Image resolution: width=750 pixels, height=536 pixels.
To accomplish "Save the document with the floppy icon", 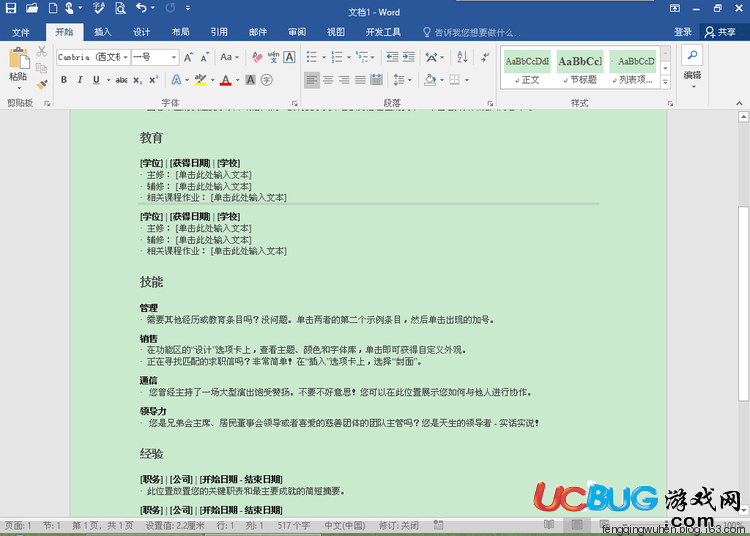I will coord(11,8).
